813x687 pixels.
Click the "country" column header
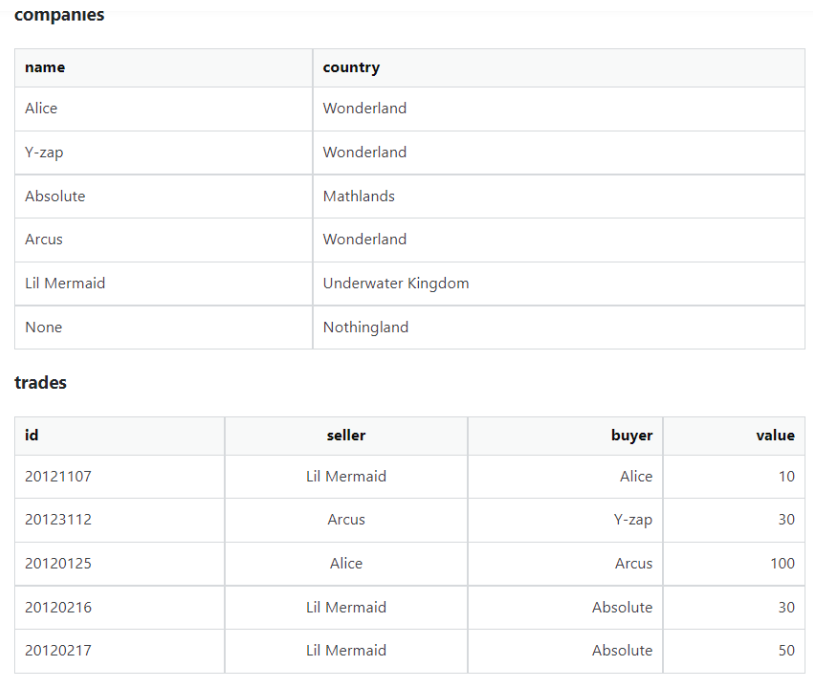click(351, 68)
